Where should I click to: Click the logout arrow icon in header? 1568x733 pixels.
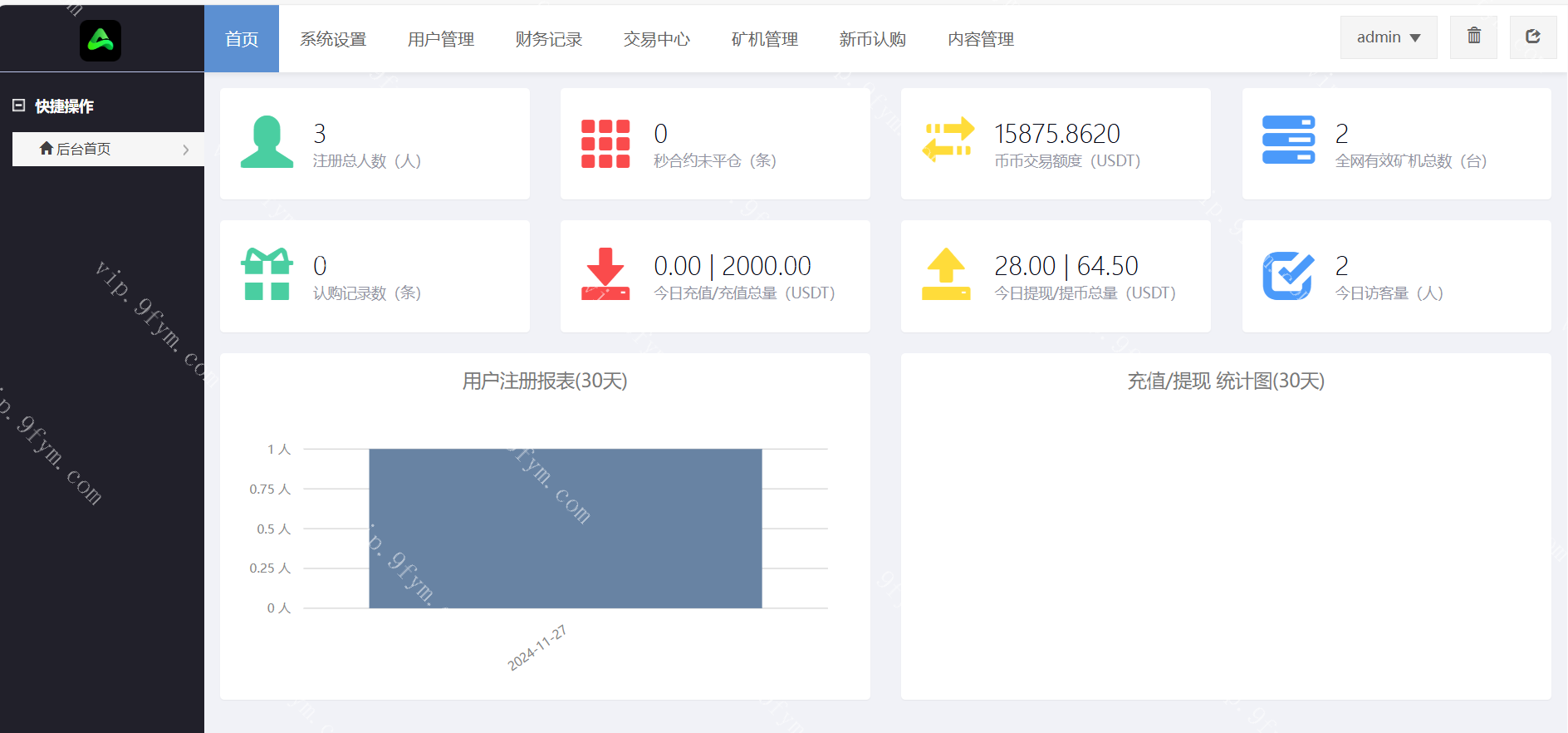pos(1532,37)
